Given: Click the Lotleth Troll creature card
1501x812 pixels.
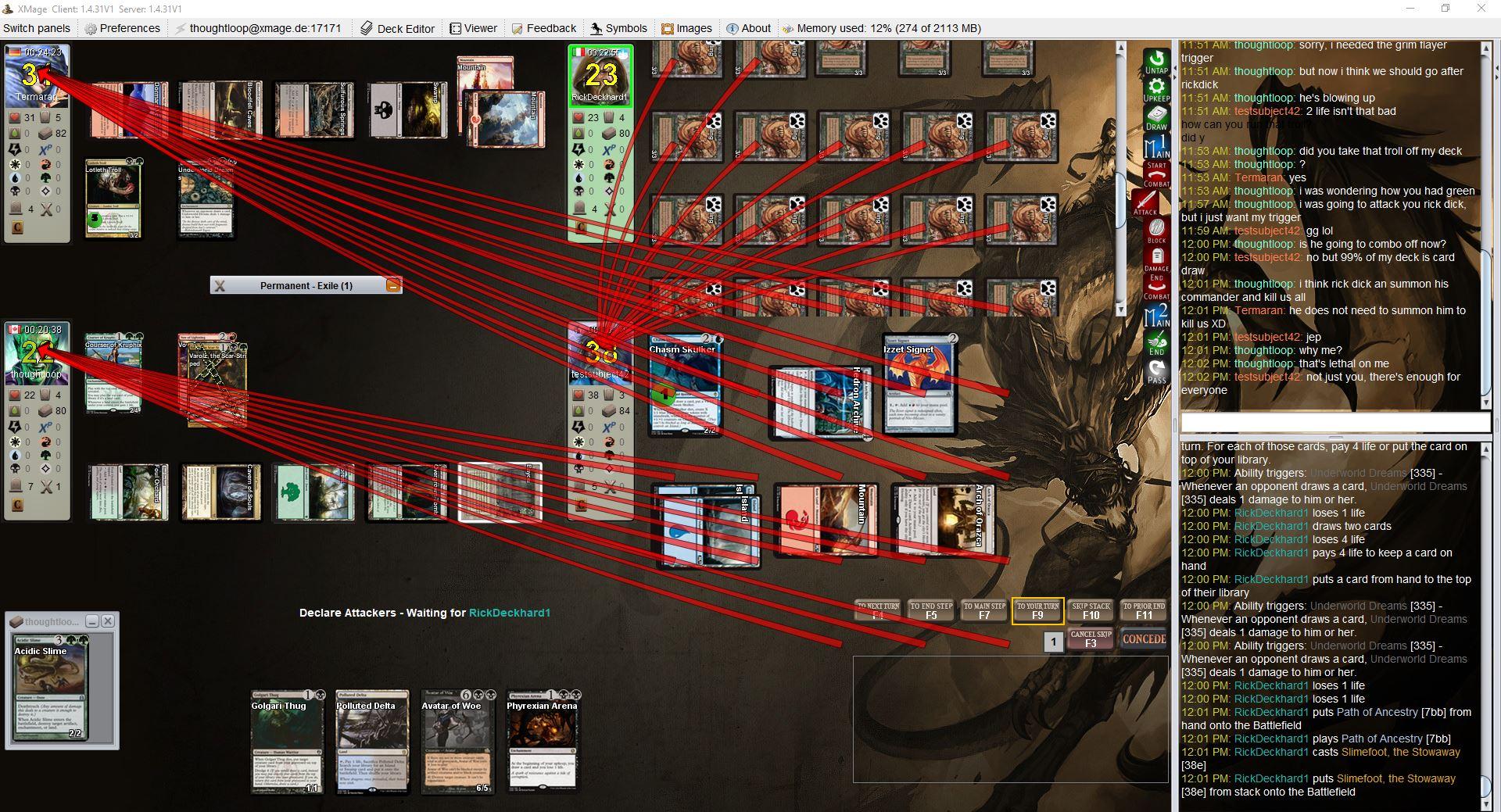Looking at the screenshot, I should (113, 199).
